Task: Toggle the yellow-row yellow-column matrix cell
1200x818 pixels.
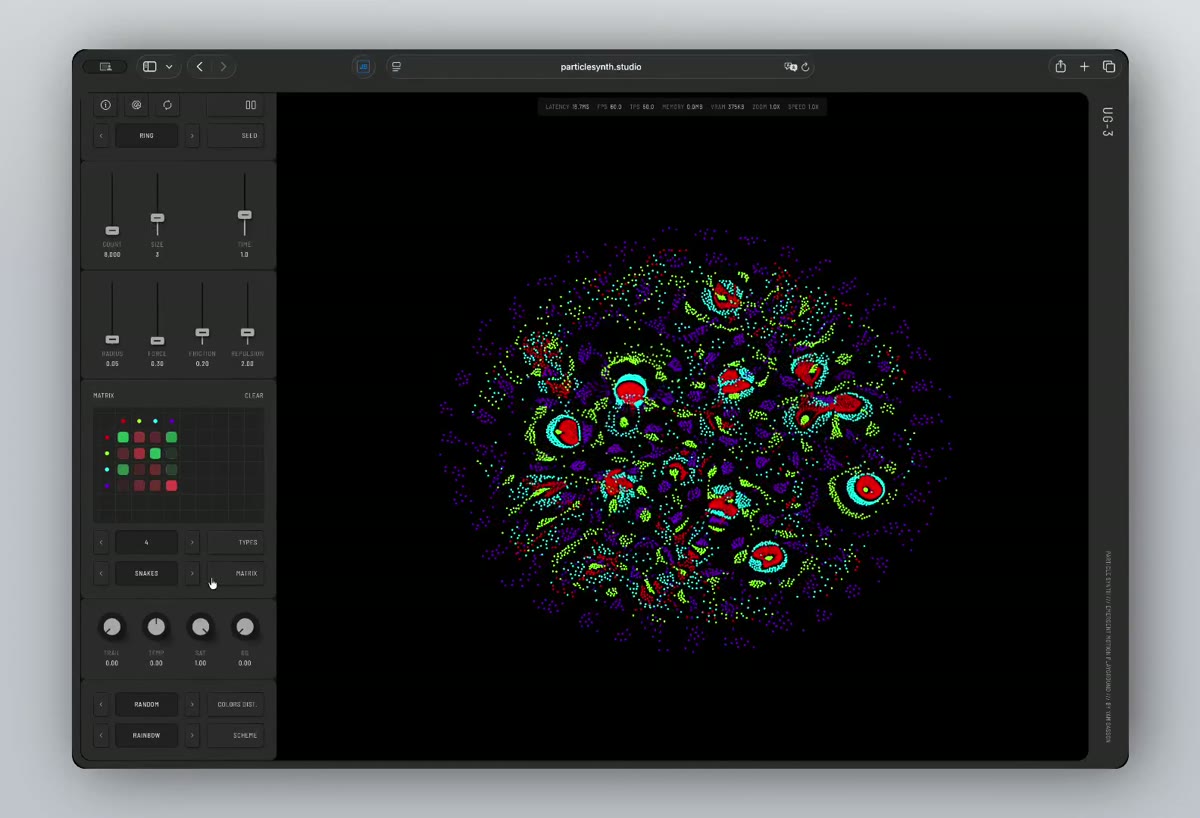Action: [x=139, y=453]
